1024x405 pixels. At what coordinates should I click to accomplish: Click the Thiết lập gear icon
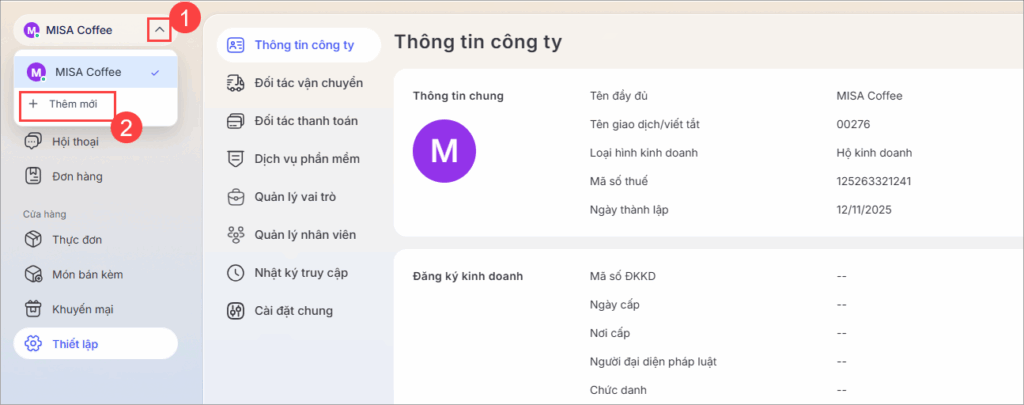33,344
